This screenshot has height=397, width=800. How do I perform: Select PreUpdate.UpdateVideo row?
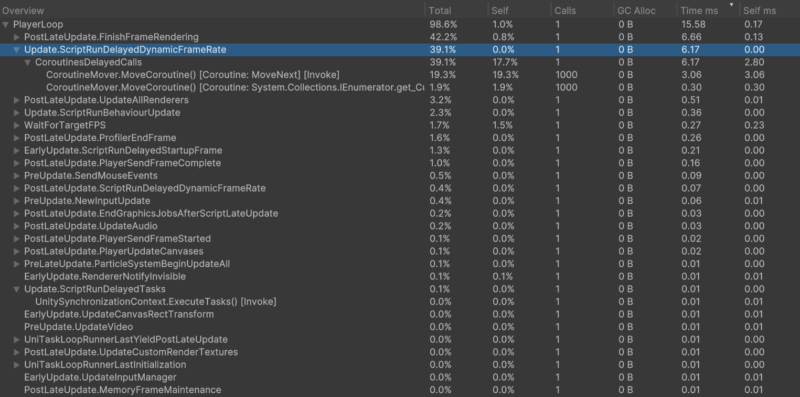click(400, 327)
